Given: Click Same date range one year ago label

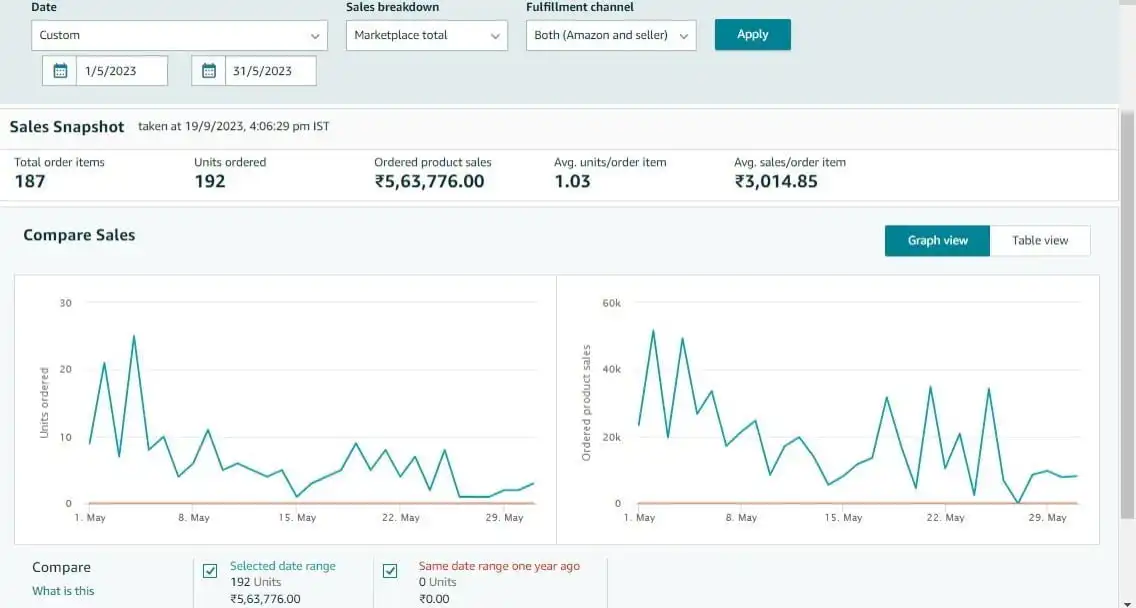Looking at the screenshot, I should click(x=499, y=566).
